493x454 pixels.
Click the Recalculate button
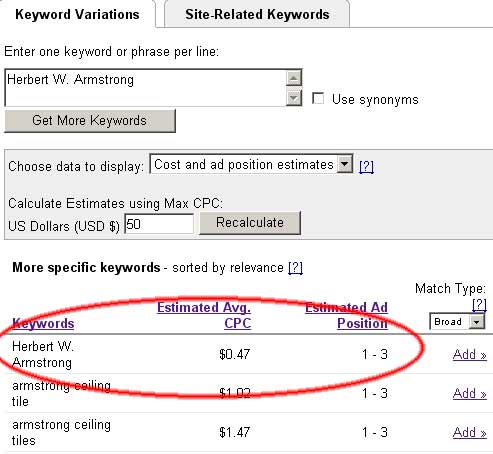[250, 223]
